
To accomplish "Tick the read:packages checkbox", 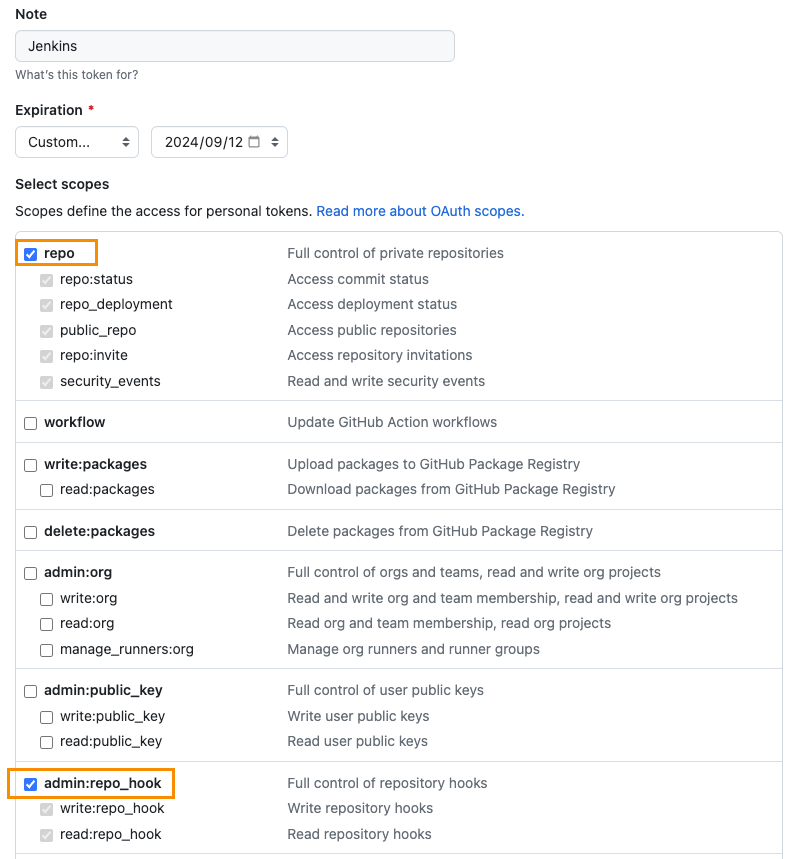I will pyautogui.click(x=46, y=490).
